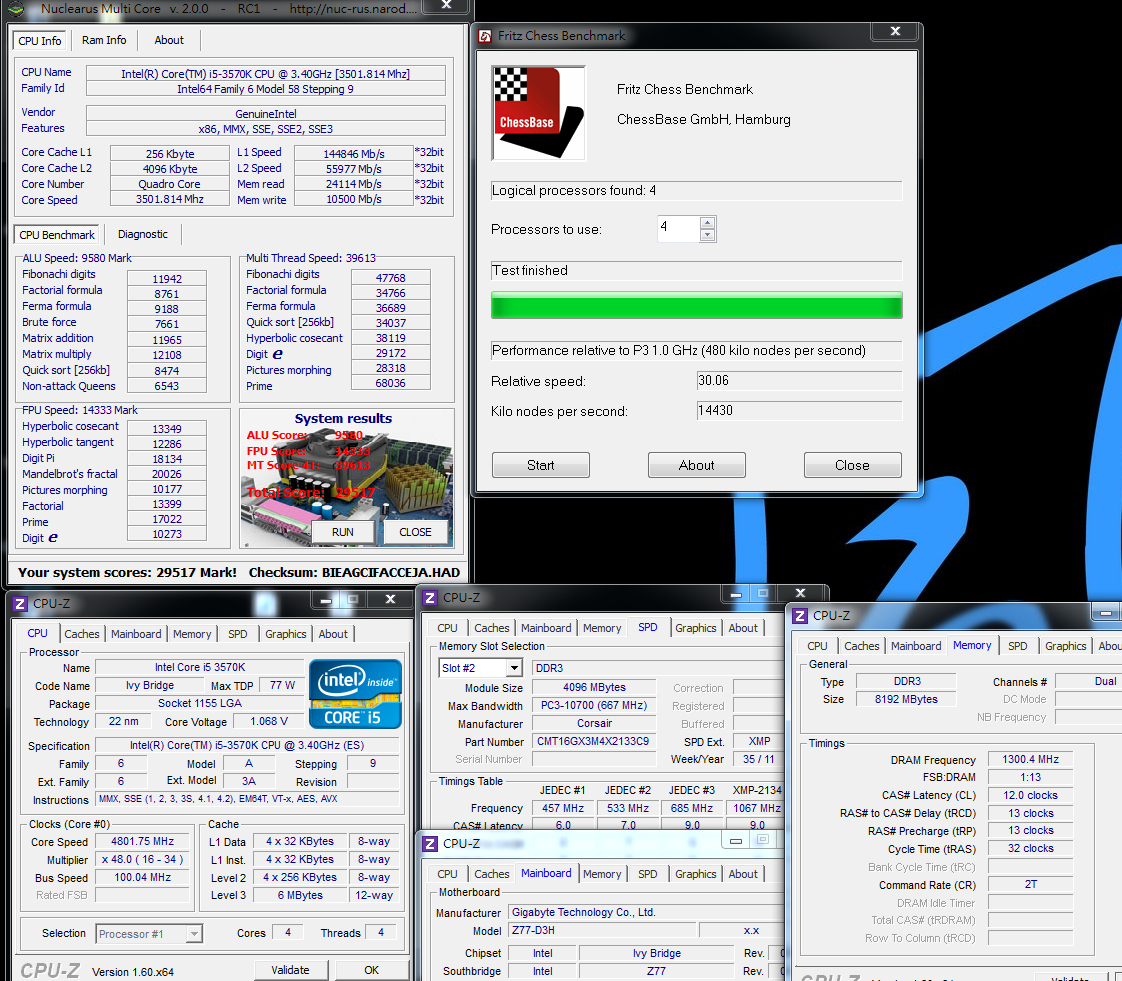Click the Part Number CMT16GX3M4X2133C9 field
The image size is (1122, 981).
pyautogui.click(x=593, y=741)
